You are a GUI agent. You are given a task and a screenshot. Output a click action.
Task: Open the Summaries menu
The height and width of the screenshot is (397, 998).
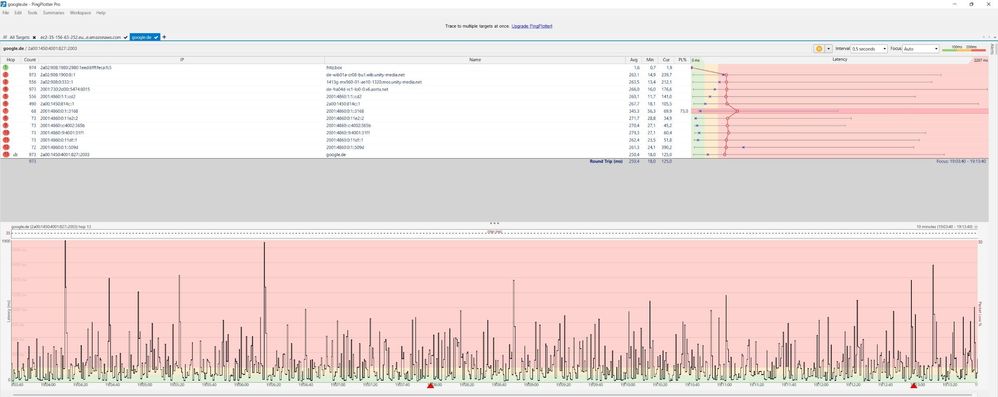click(x=53, y=13)
